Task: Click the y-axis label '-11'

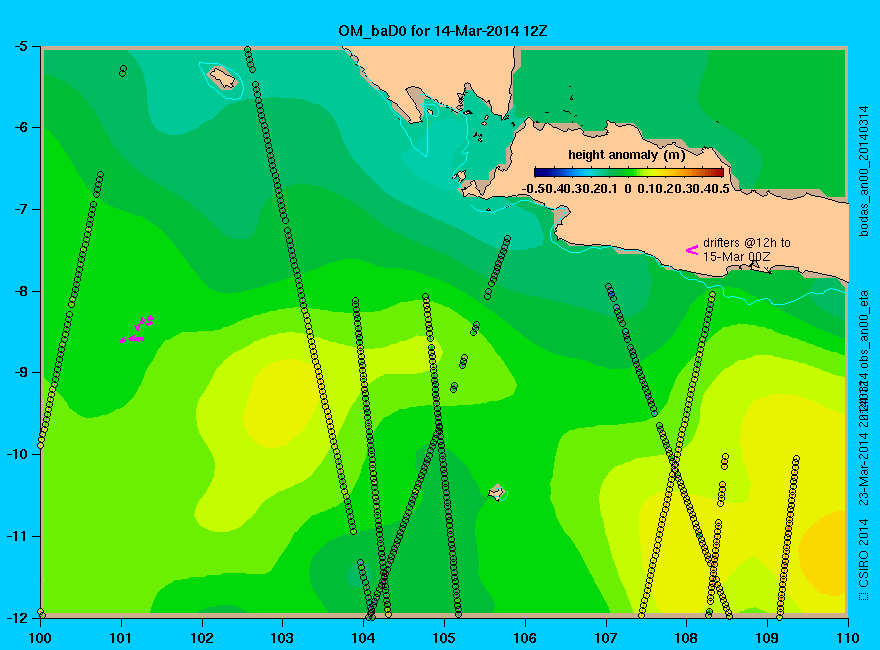Action: tap(16, 536)
